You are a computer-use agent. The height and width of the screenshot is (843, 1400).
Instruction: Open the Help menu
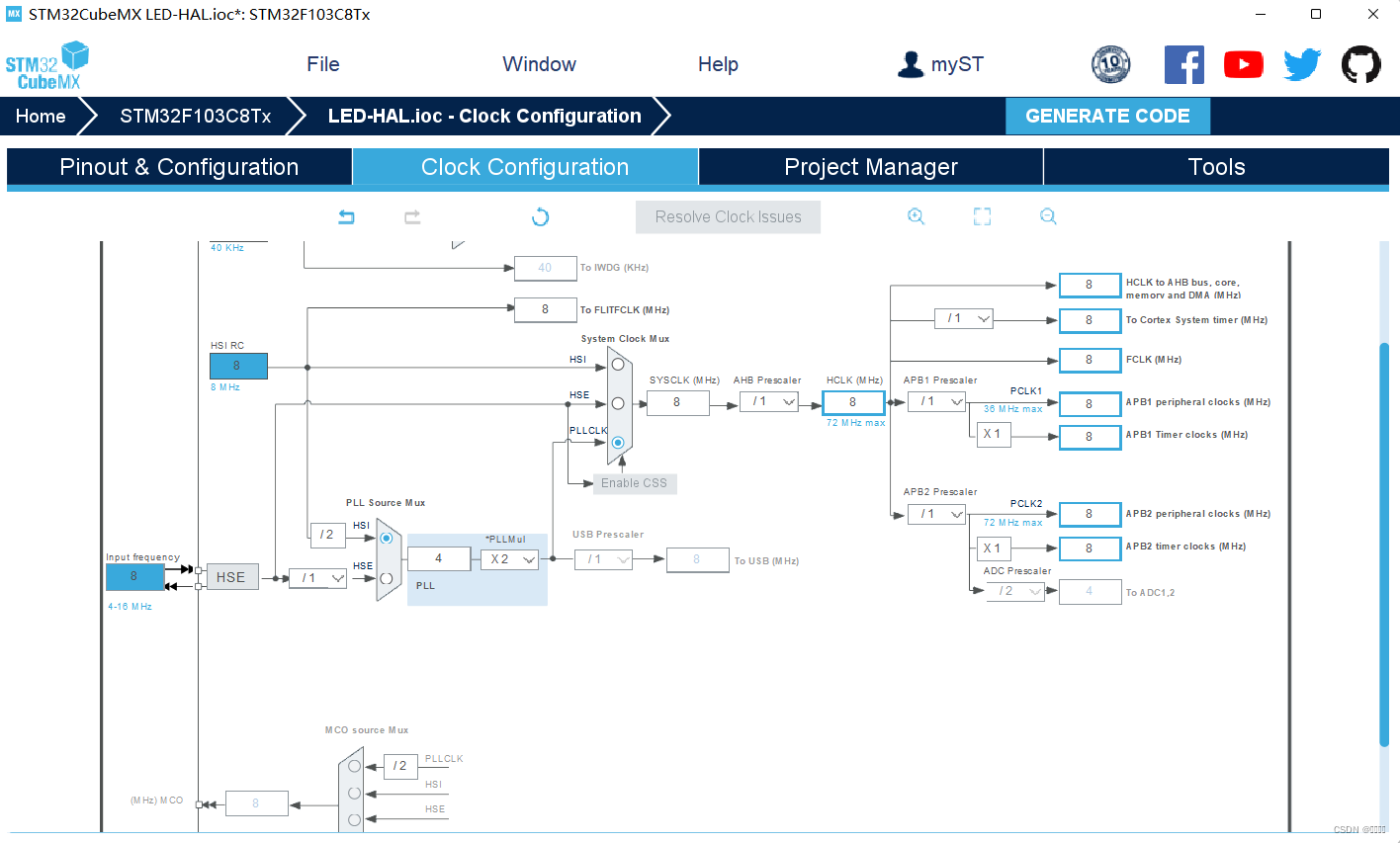coord(718,64)
